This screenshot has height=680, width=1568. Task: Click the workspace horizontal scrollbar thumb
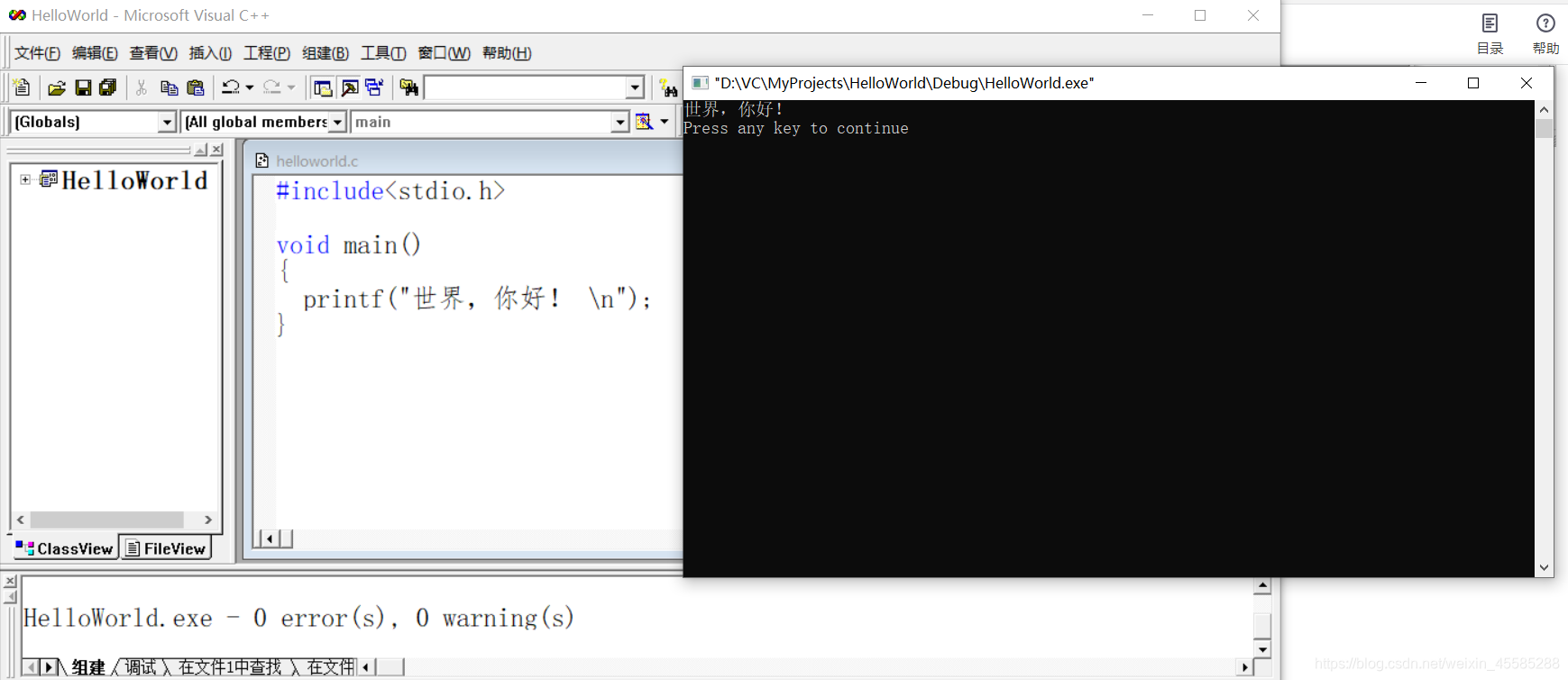[106, 519]
